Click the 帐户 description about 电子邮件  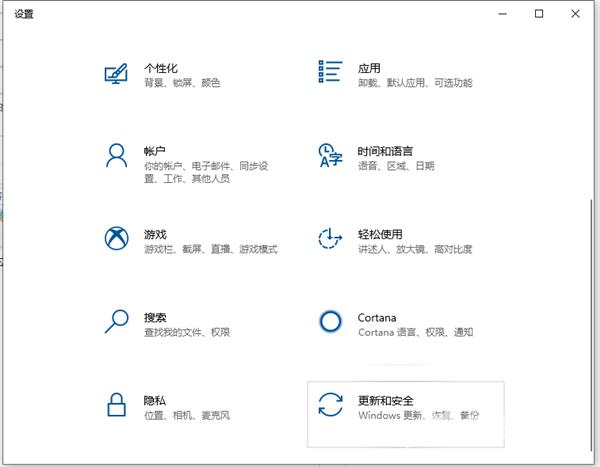pos(206,172)
